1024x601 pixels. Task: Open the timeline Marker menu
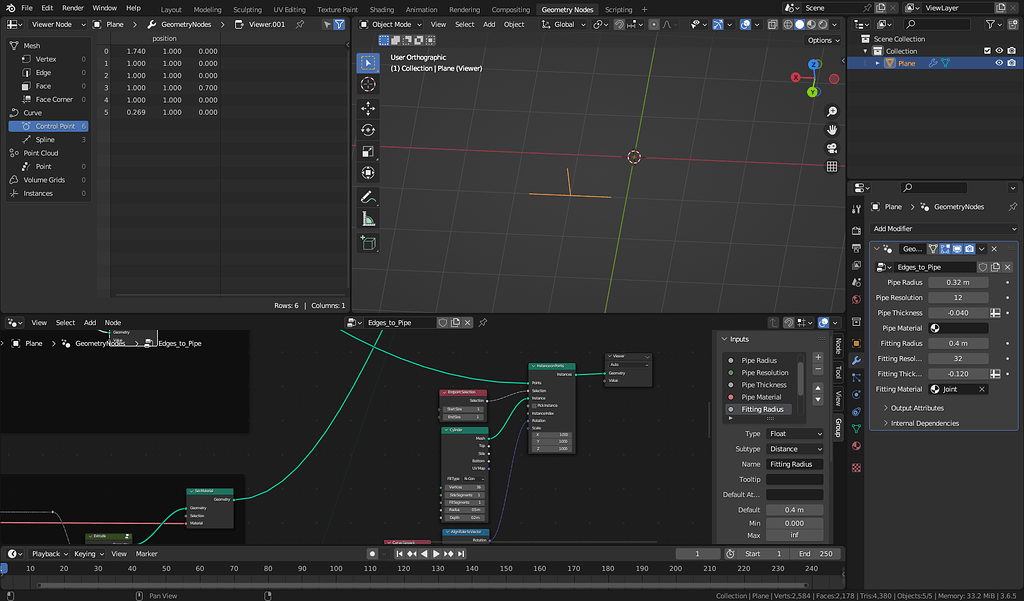[146, 553]
